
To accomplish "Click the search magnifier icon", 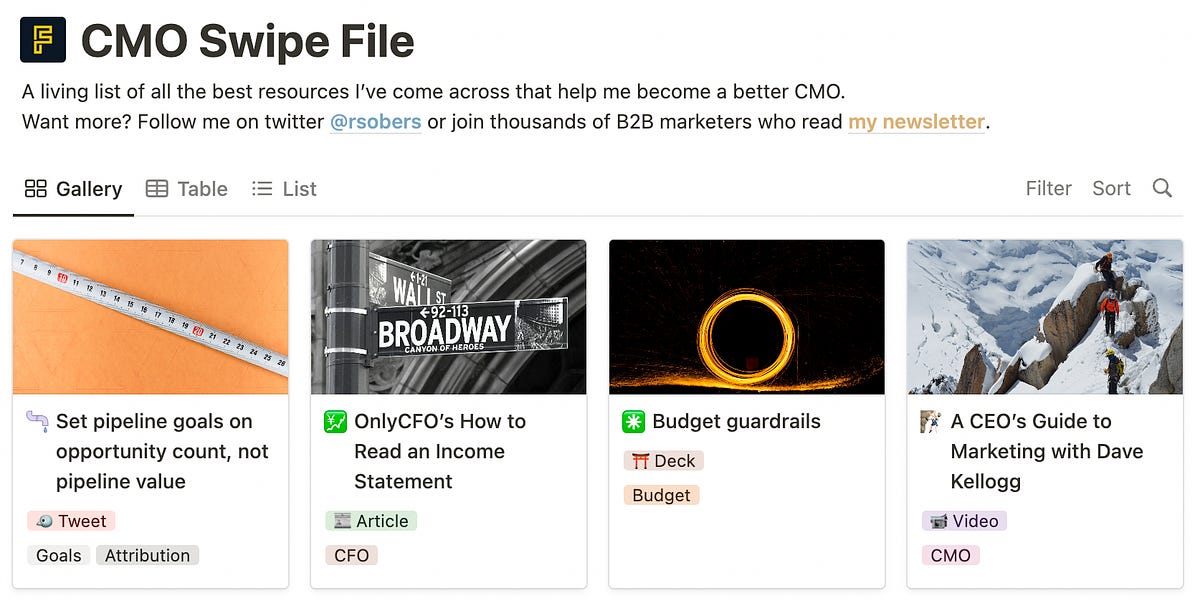I will 1163,188.
